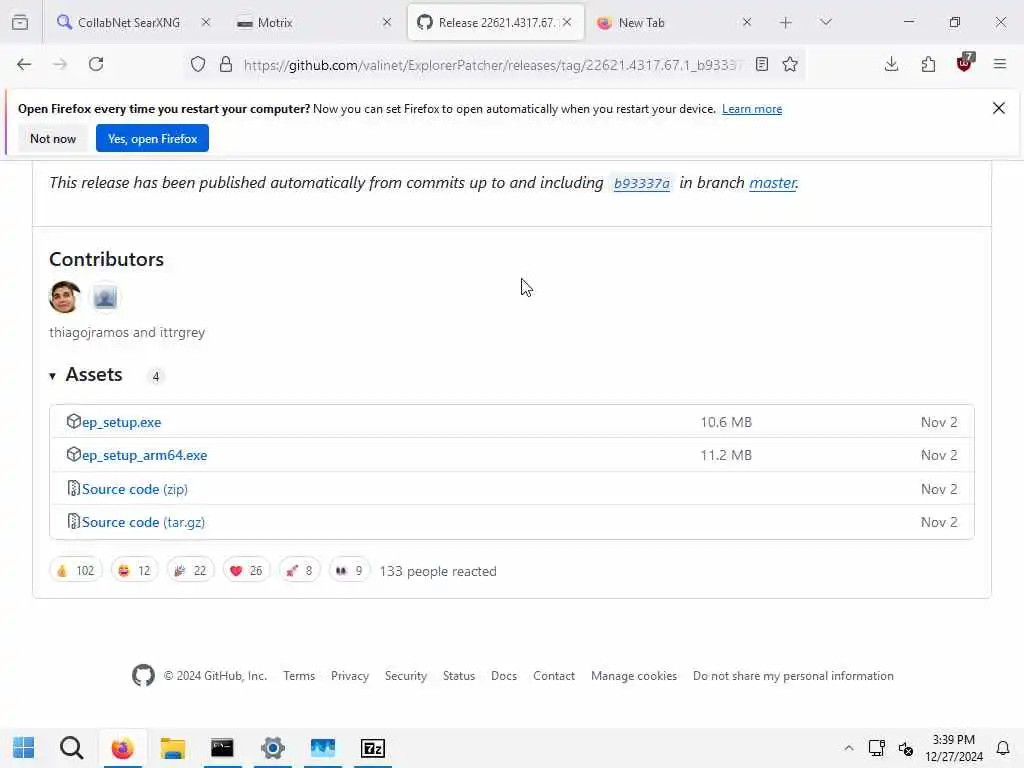Viewport: 1024px width, 768px height.
Task: Download ep_setup_arm64.exe
Action: 144,455
